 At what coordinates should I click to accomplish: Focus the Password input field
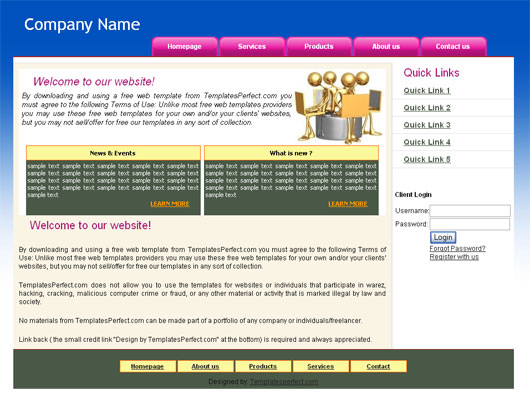pyautogui.click(x=469, y=224)
